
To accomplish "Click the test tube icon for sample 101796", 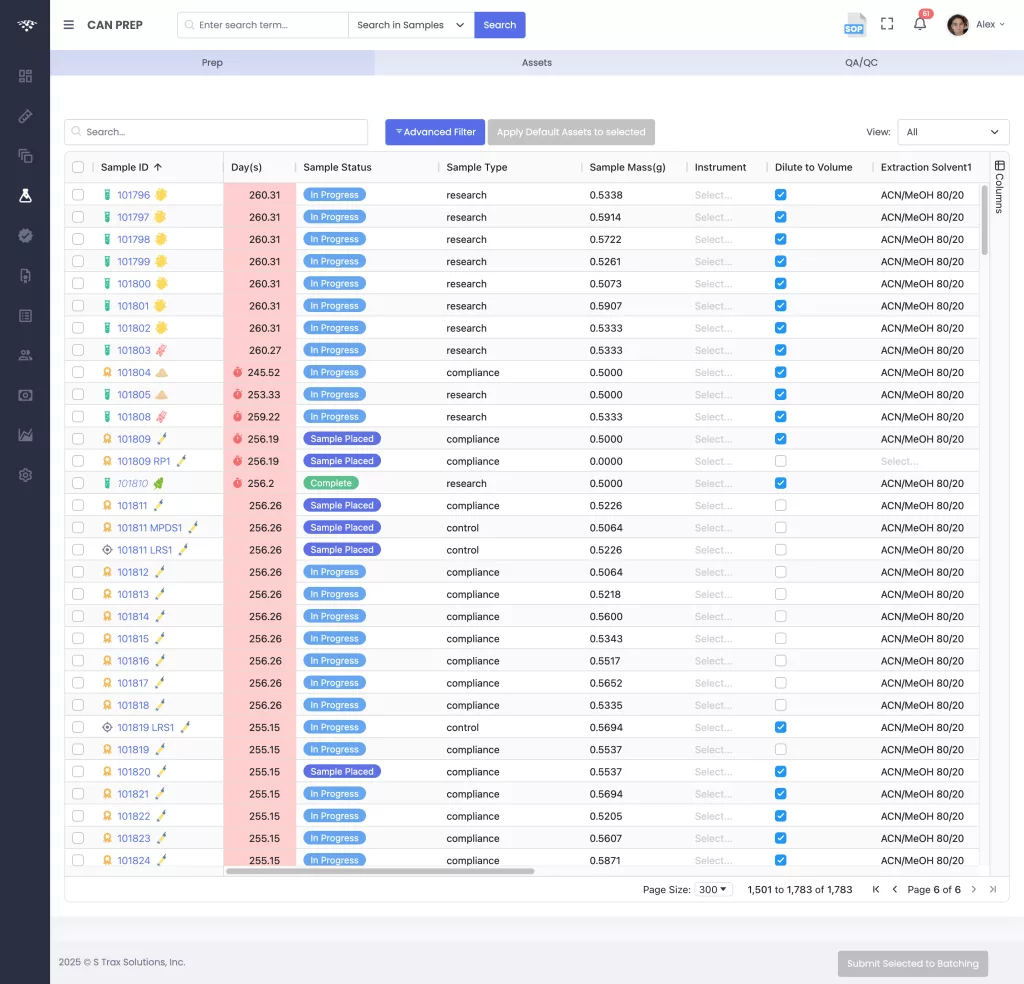I will (x=107, y=195).
